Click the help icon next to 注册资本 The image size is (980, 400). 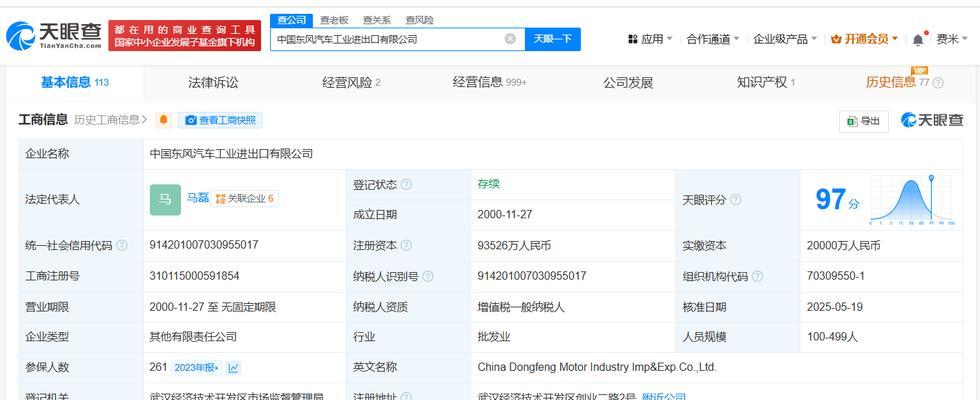(x=406, y=246)
